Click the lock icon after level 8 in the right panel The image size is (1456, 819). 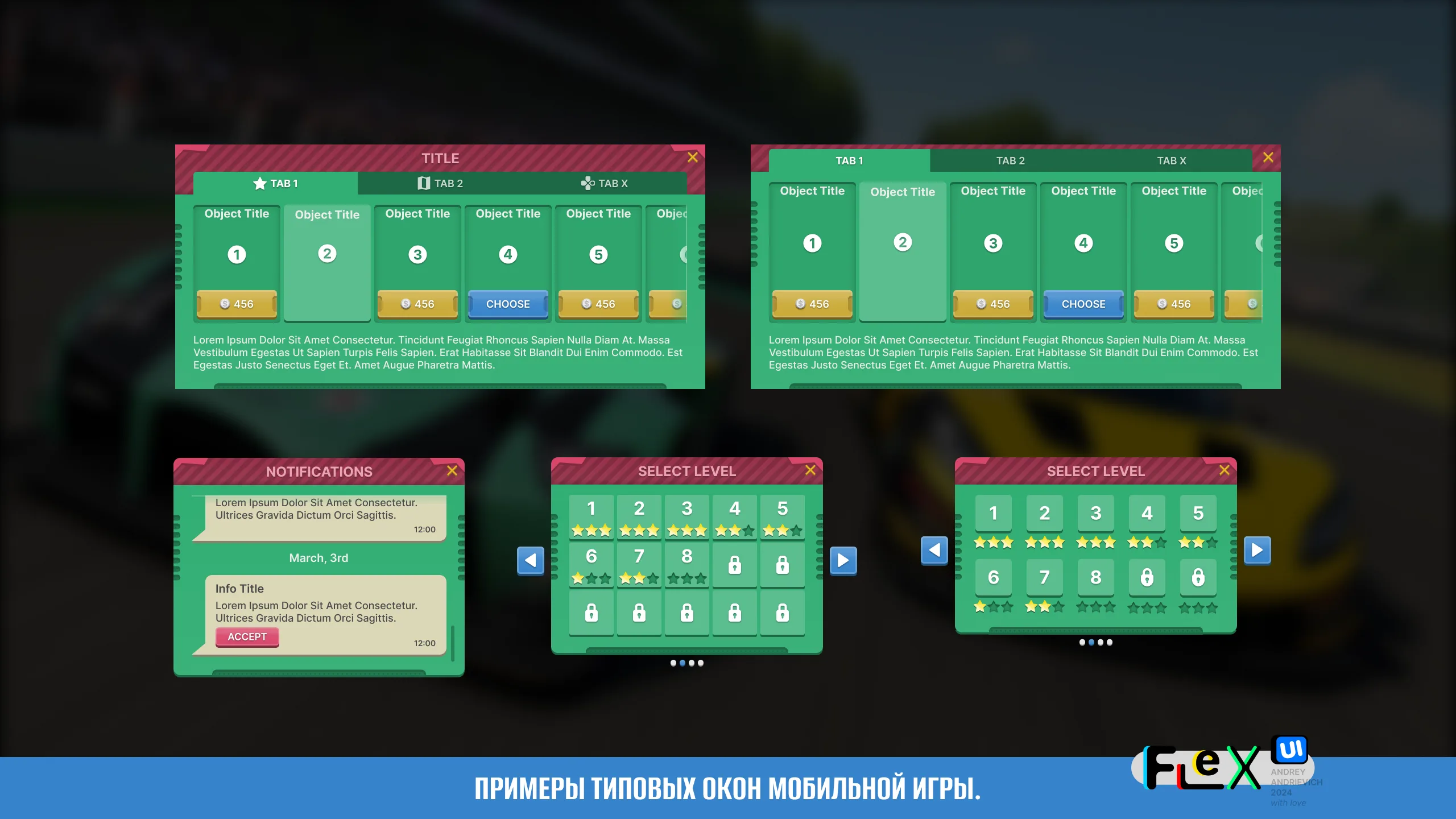click(1147, 577)
